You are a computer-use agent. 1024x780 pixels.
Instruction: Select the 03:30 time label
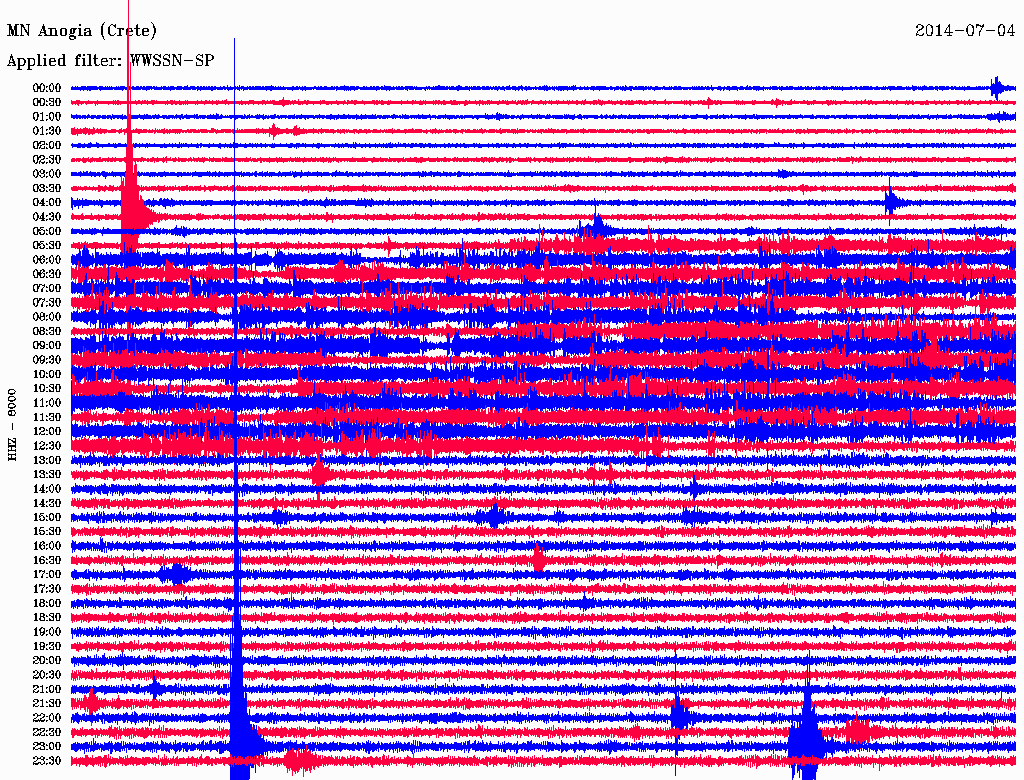coord(47,188)
